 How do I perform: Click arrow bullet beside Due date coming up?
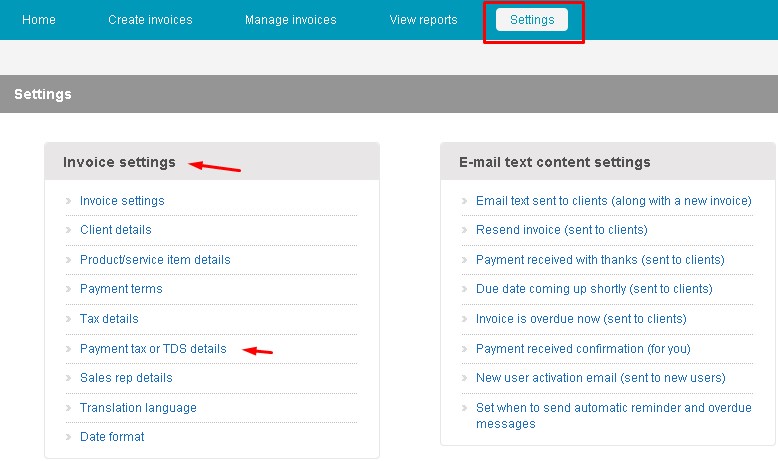(x=465, y=289)
